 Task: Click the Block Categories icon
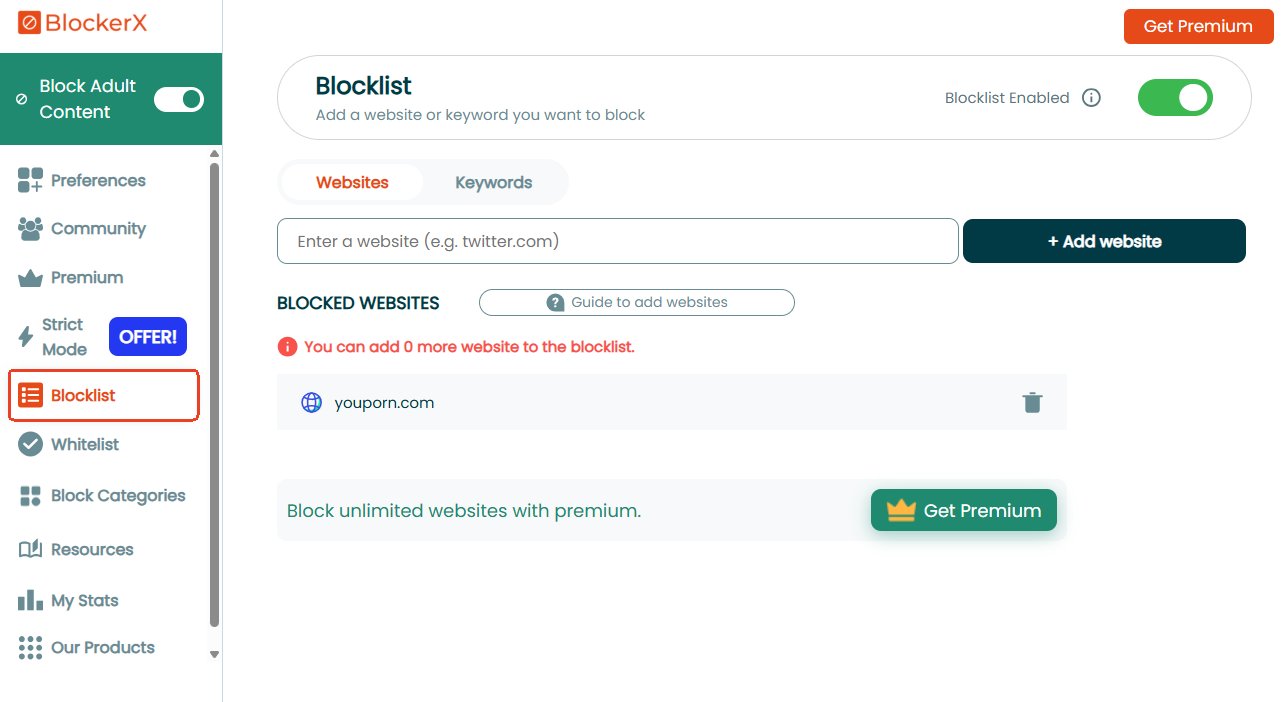[x=30, y=495]
